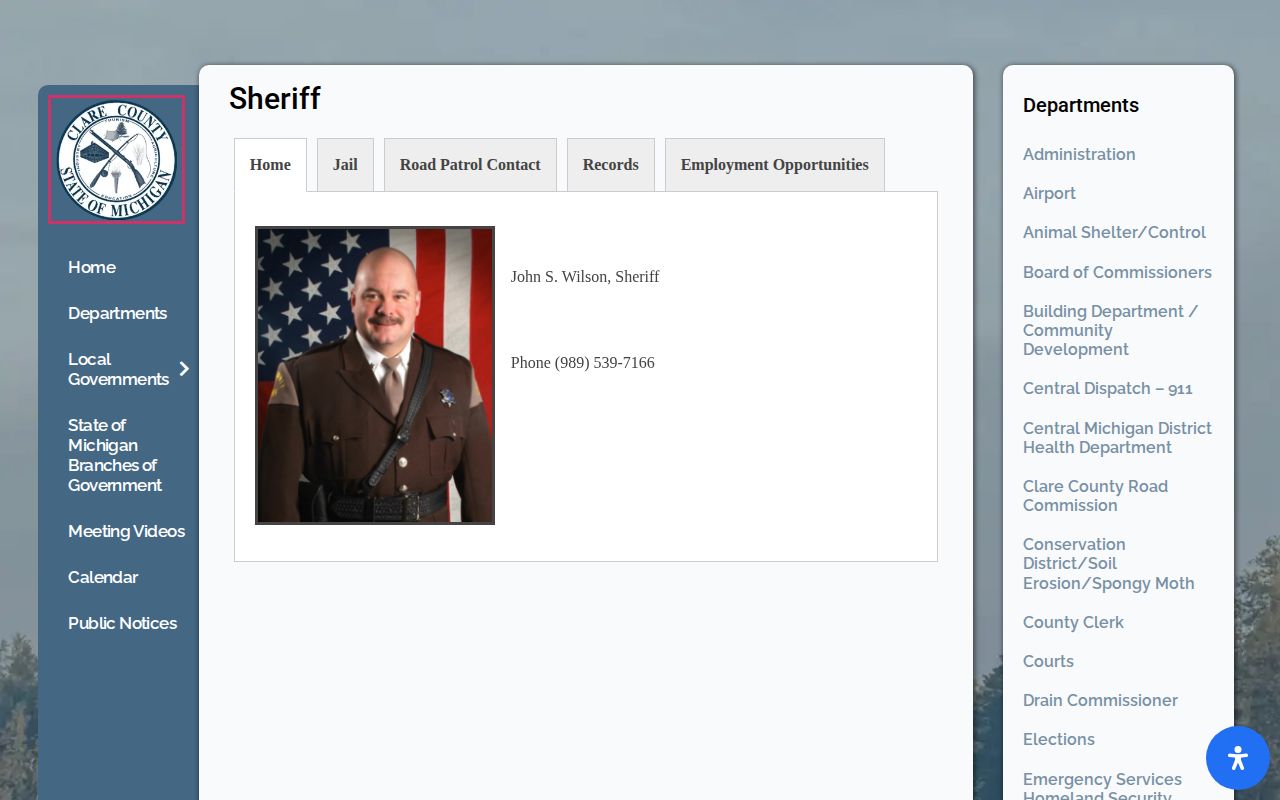Open Meeting Videos in the sidebar
This screenshot has height=800, width=1280.
[126, 531]
